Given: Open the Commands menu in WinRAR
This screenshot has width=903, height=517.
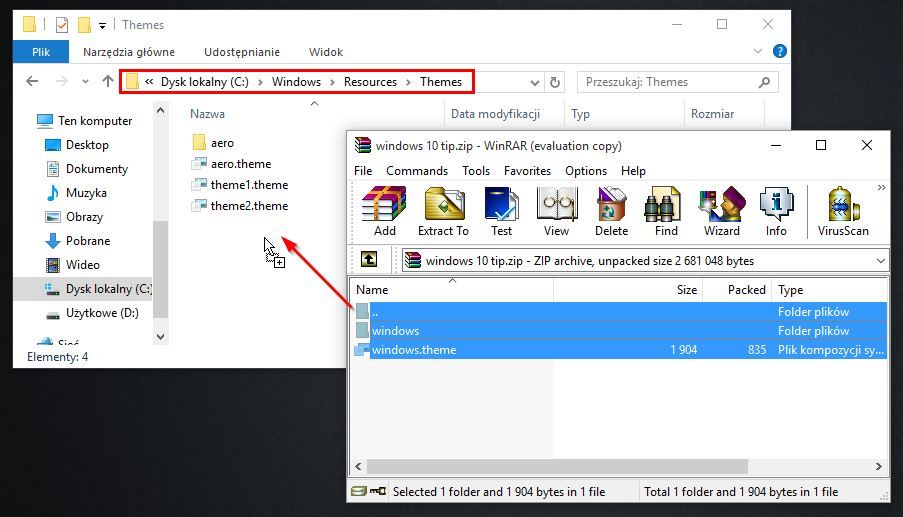Looking at the screenshot, I should coord(417,171).
